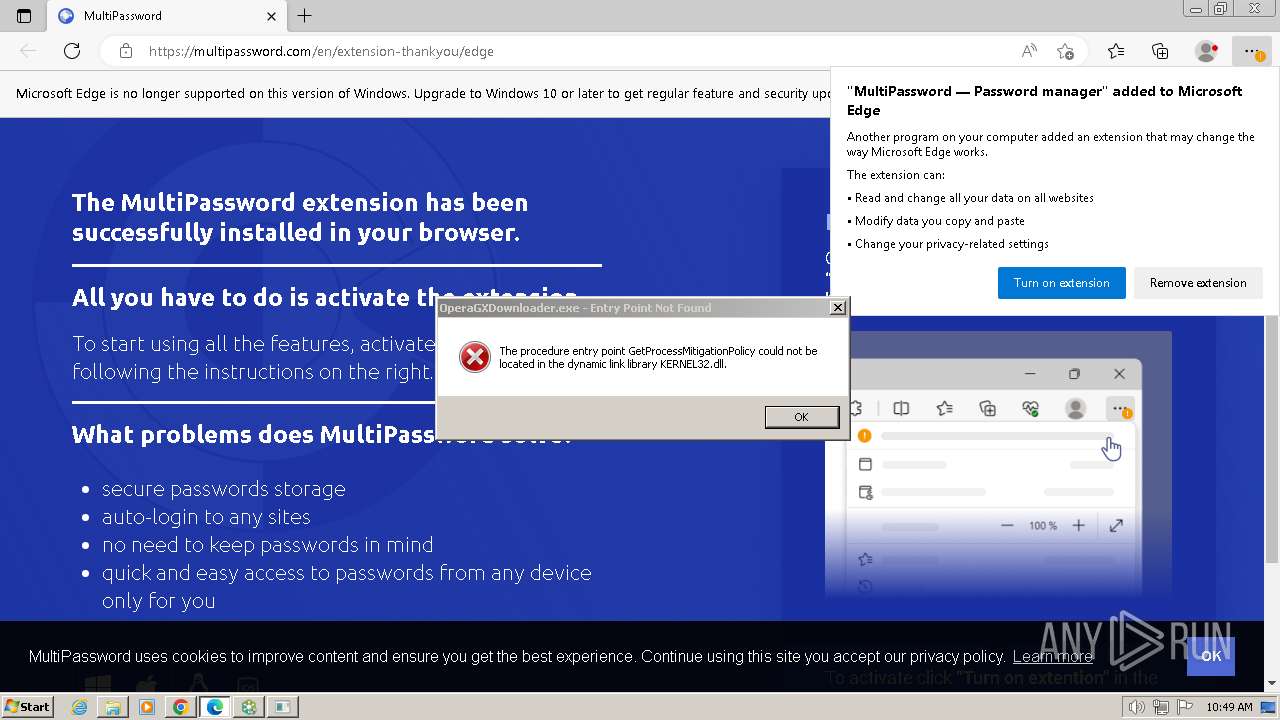Screen dimensions: 1280x720
Task: View site information lock icon
Action: click(x=126, y=51)
